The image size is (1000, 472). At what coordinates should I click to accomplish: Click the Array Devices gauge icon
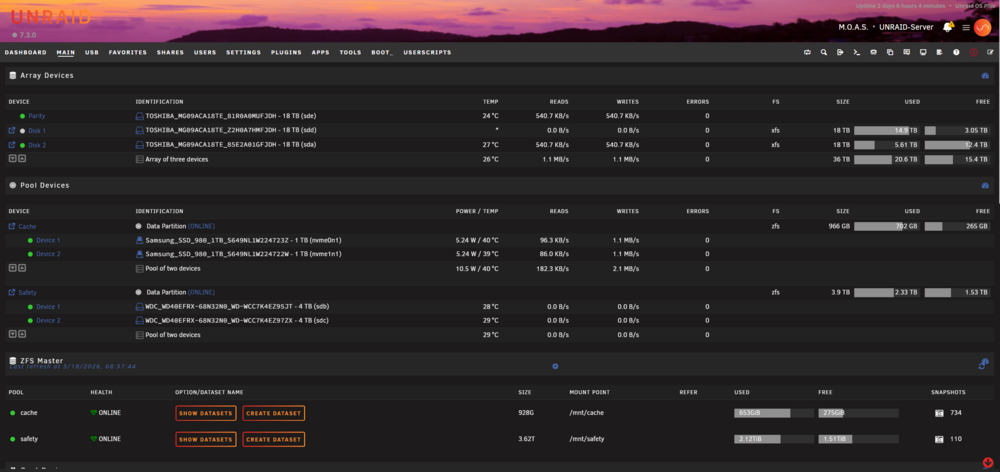985,75
